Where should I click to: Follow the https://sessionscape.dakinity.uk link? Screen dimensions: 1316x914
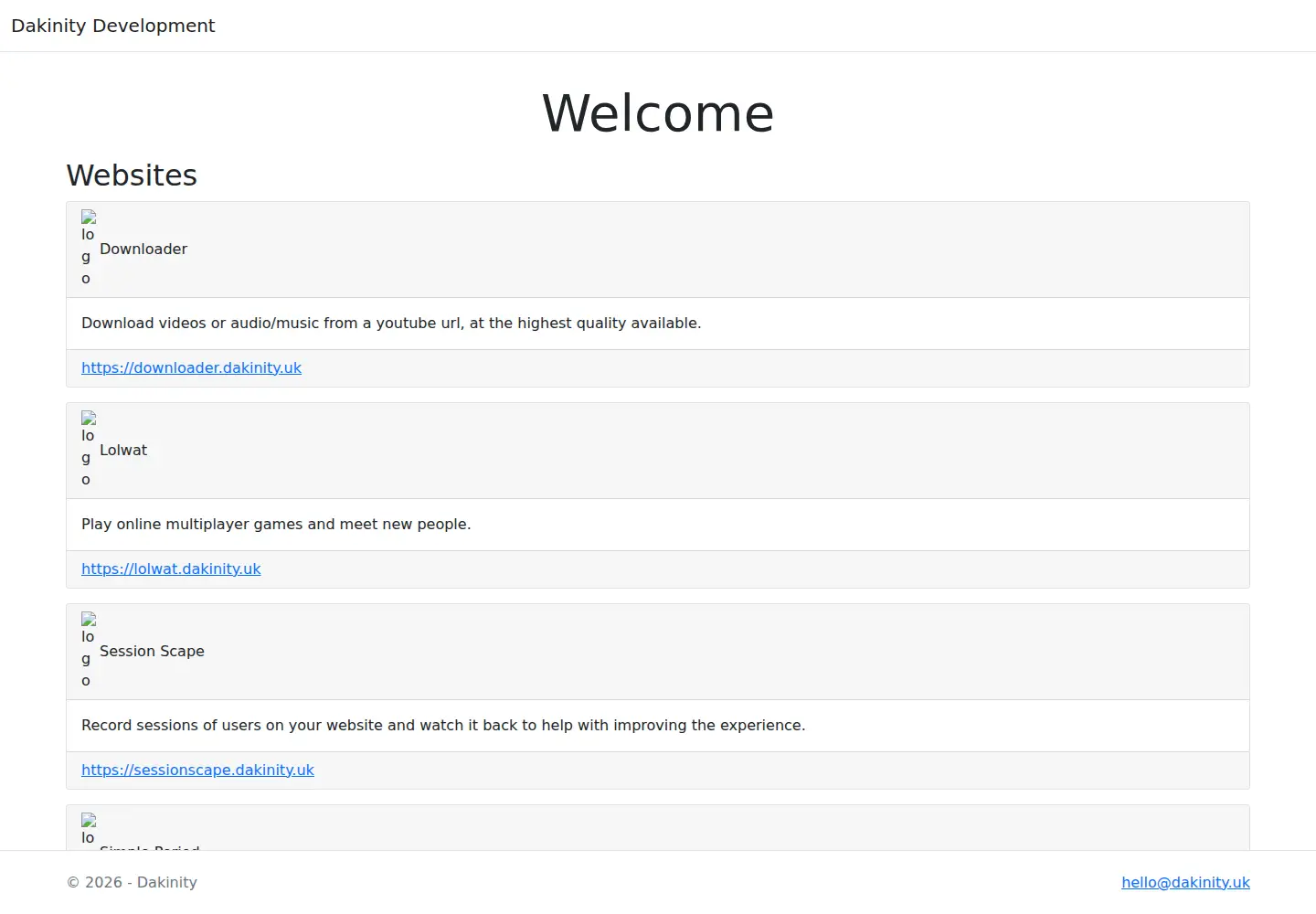click(197, 770)
